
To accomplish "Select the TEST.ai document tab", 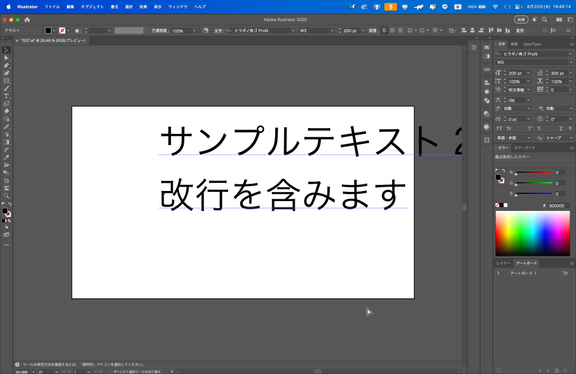I will [53, 40].
